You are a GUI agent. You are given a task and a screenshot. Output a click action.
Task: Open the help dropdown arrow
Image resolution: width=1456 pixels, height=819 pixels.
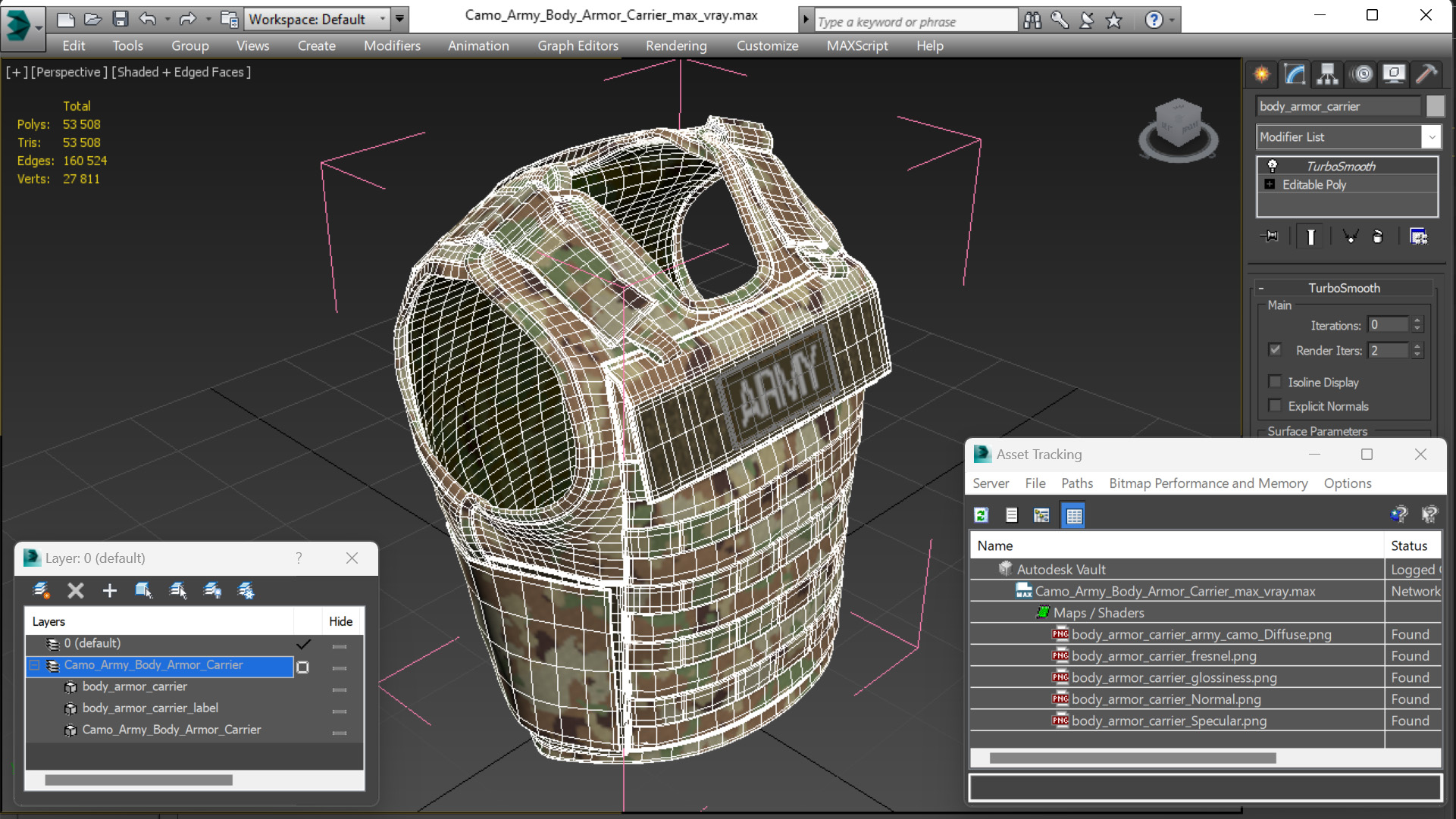pos(1172,20)
